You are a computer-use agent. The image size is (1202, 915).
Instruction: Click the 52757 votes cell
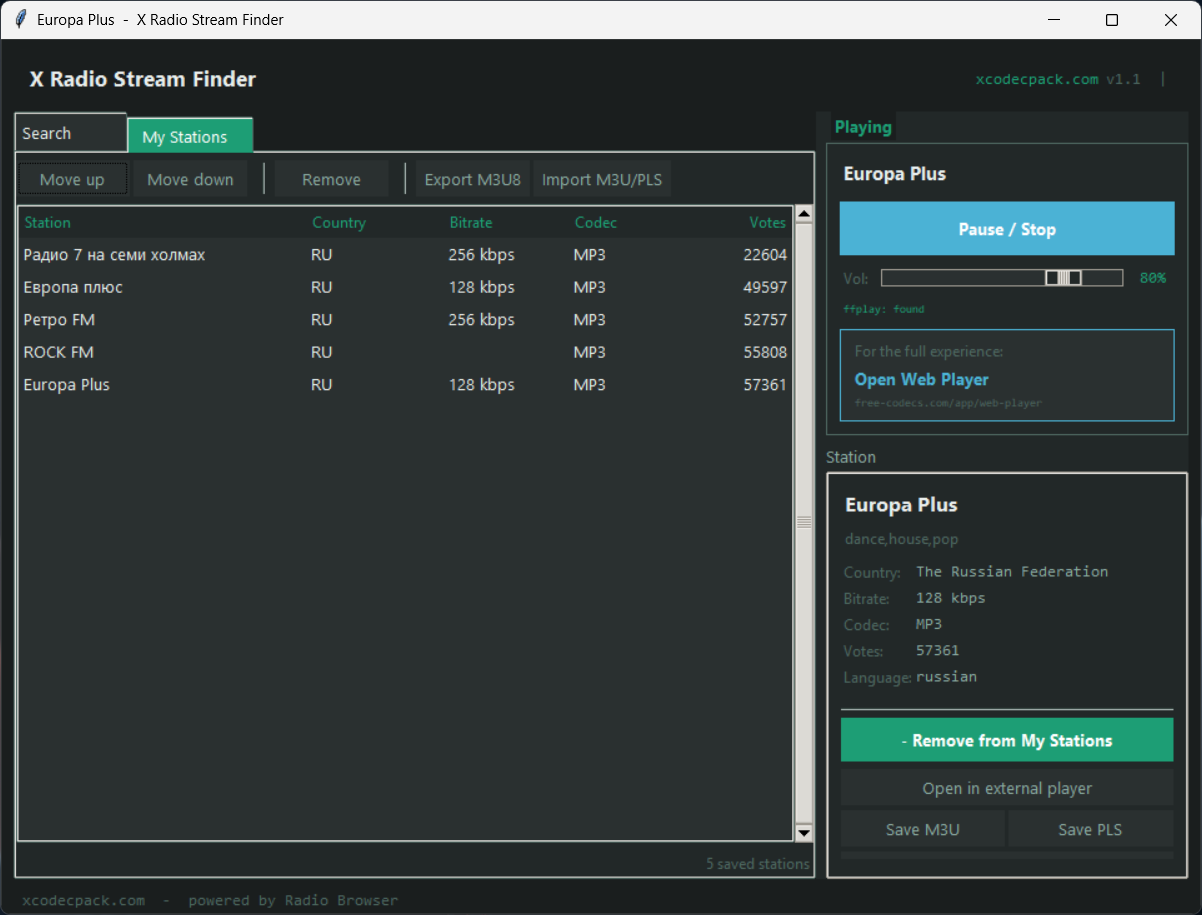(x=765, y=320)
